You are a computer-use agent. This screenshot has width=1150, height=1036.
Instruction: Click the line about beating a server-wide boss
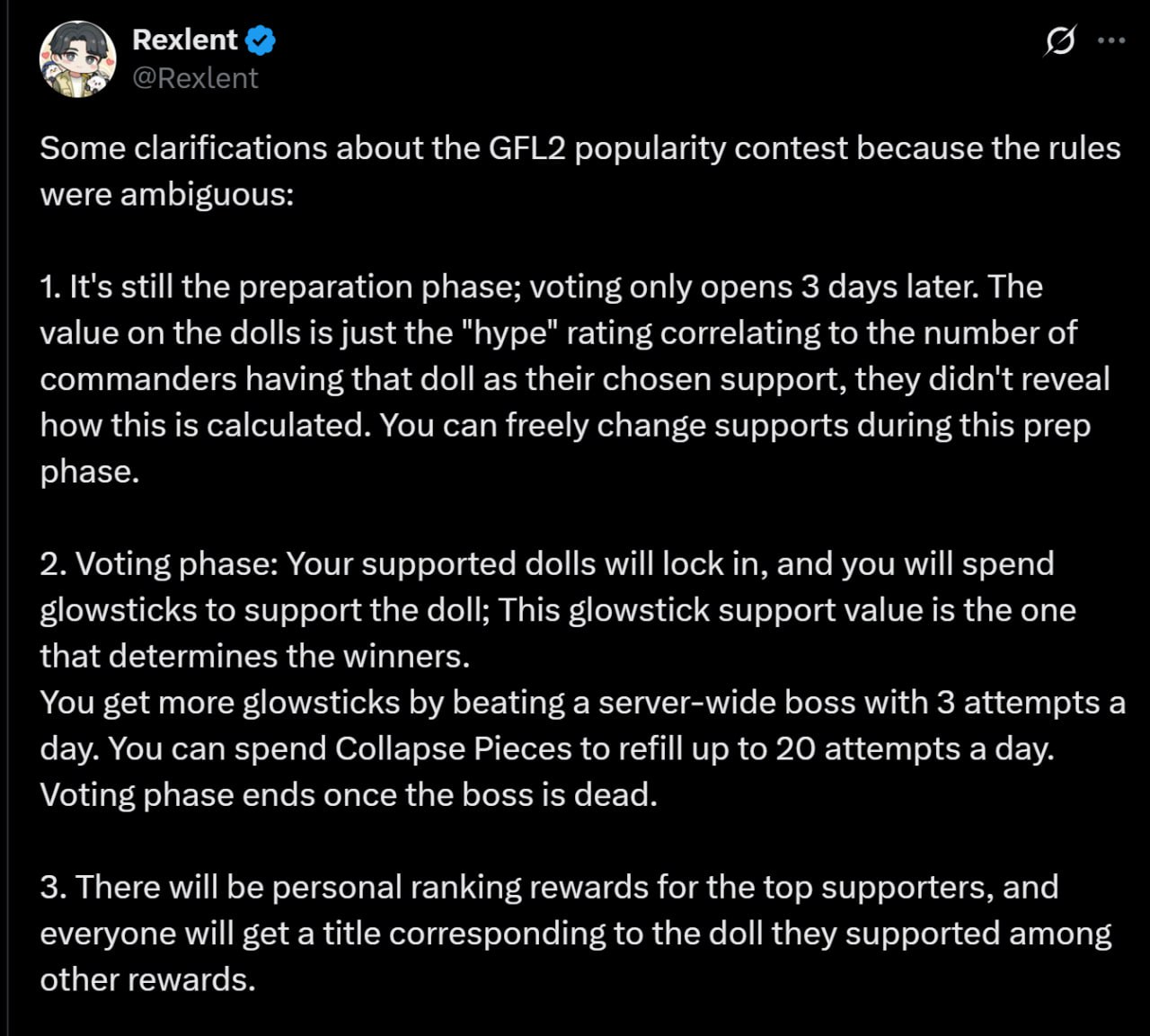coord(581,702)
